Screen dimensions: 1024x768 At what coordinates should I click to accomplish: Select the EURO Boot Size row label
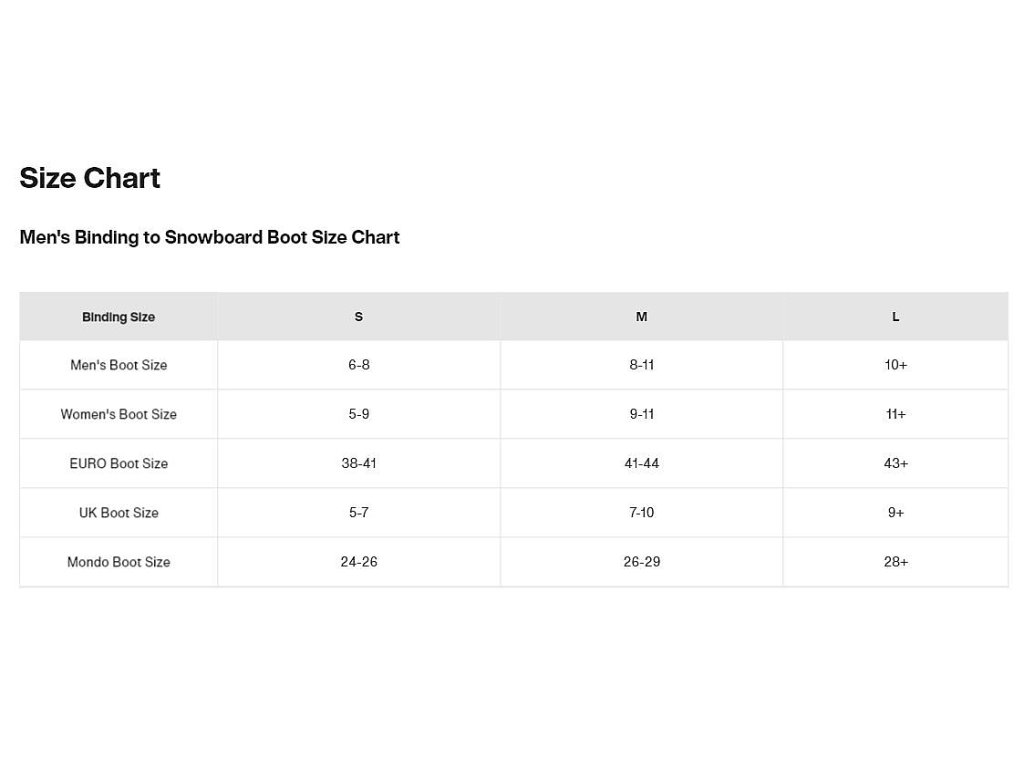118,463
